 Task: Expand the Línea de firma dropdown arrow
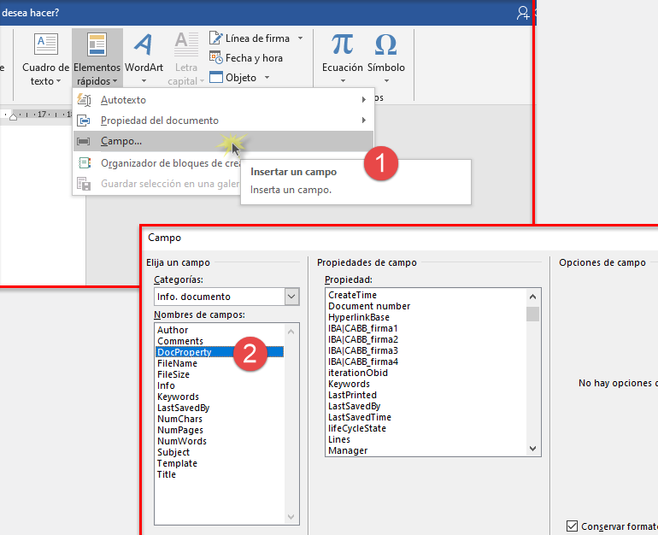tap(300, 38)
